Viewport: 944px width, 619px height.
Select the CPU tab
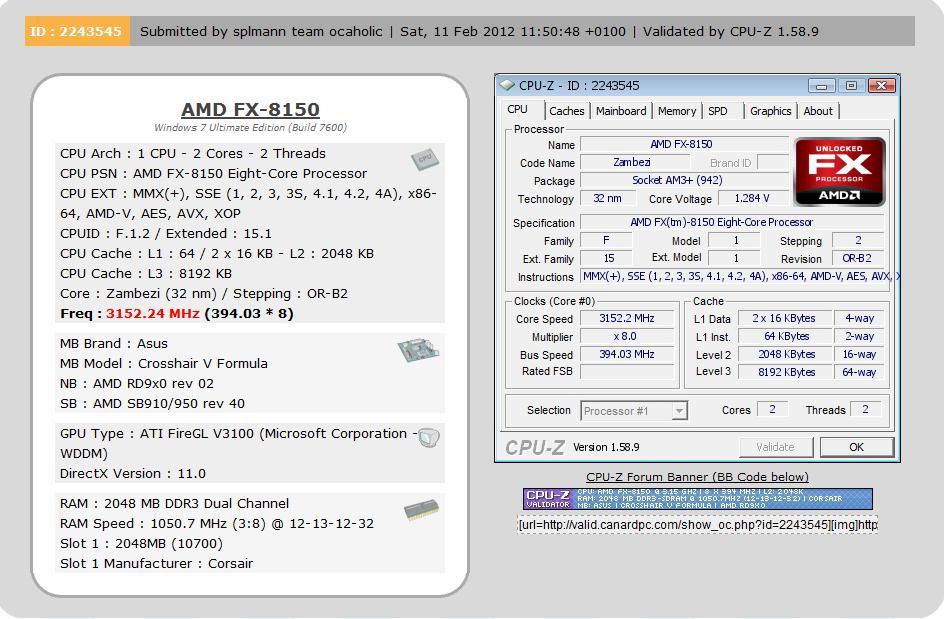[x=518, y=110]
